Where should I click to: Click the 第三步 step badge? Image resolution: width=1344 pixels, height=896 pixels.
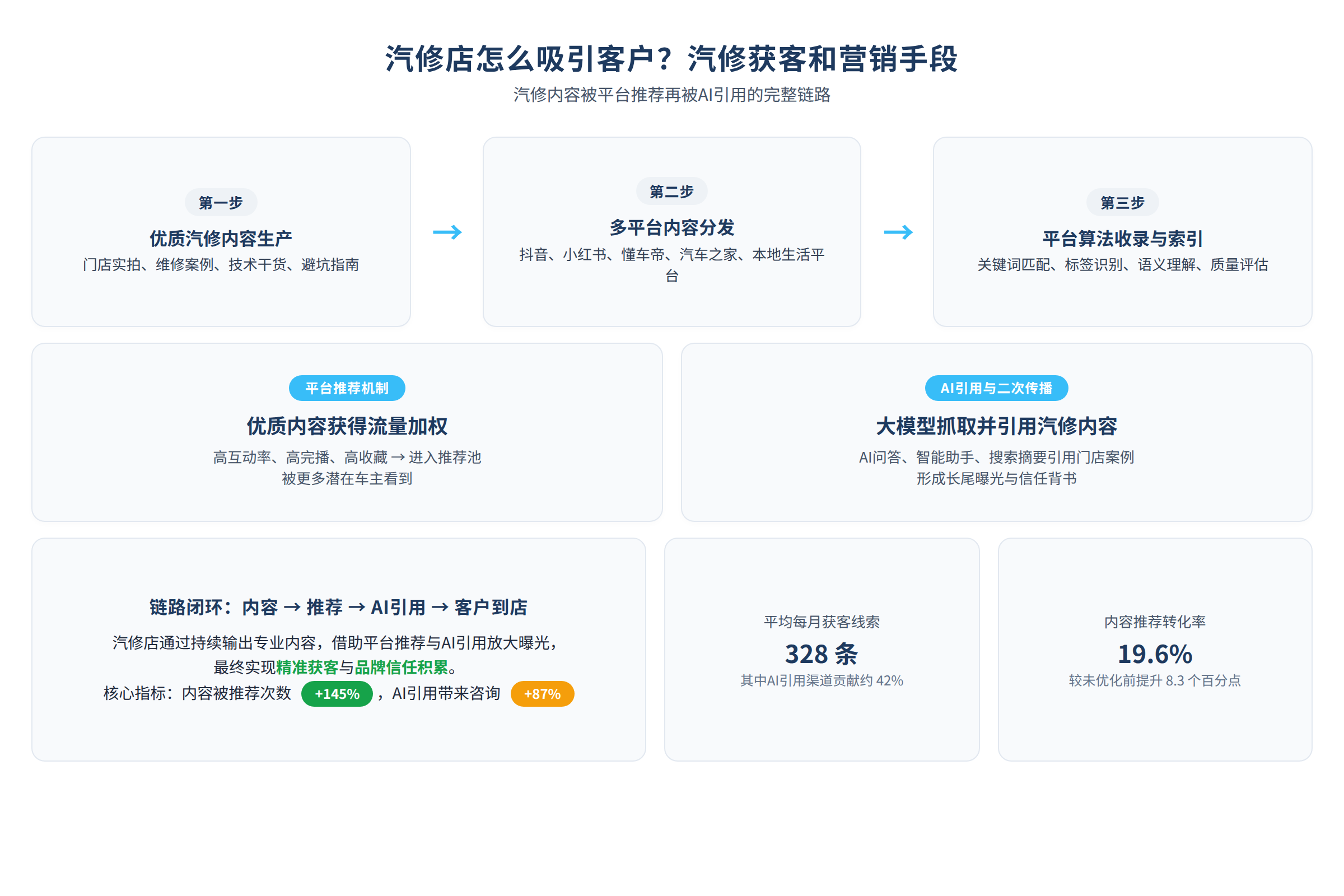point(1122,202)
